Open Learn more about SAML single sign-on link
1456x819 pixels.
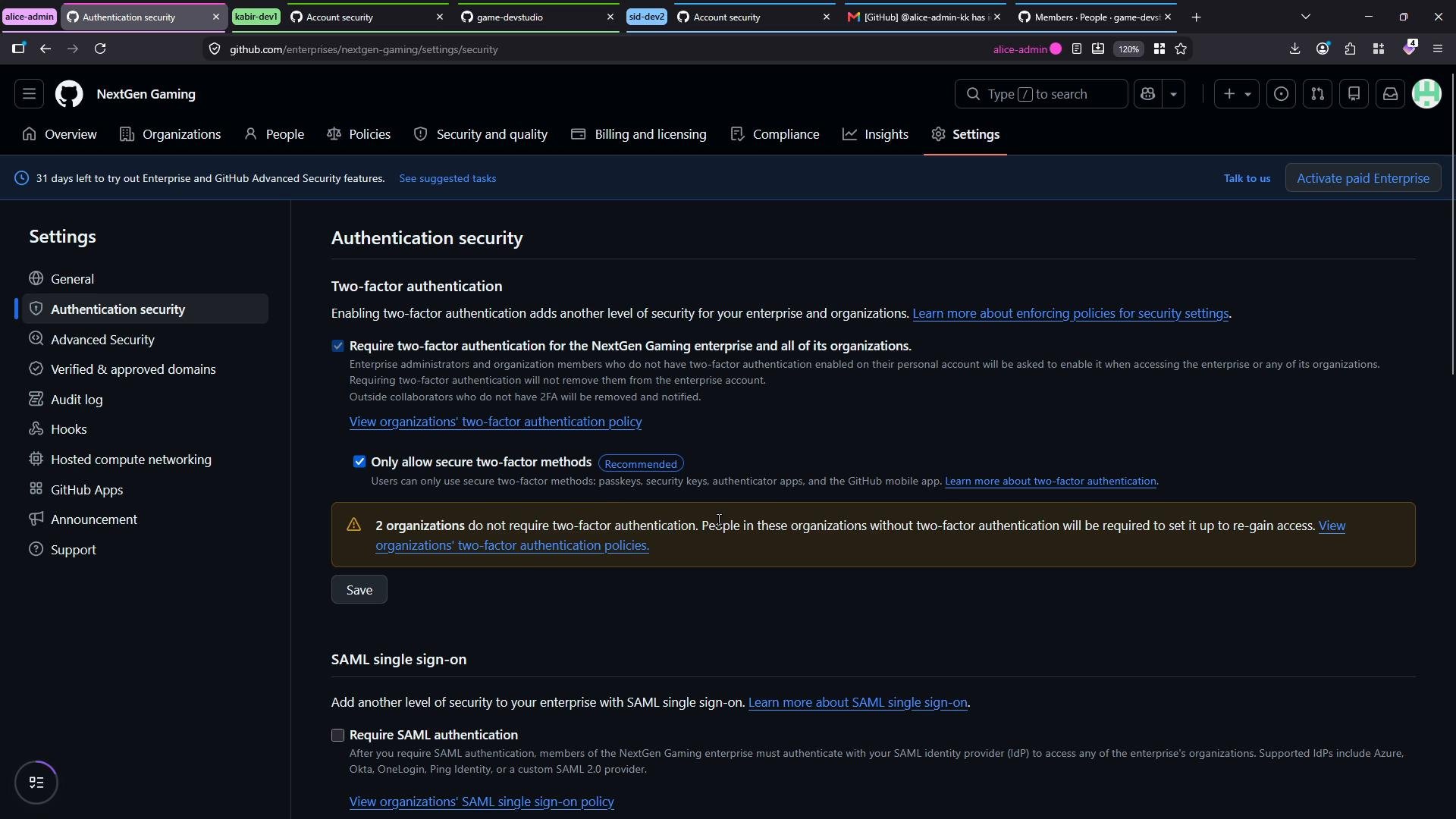click(858, 702)
